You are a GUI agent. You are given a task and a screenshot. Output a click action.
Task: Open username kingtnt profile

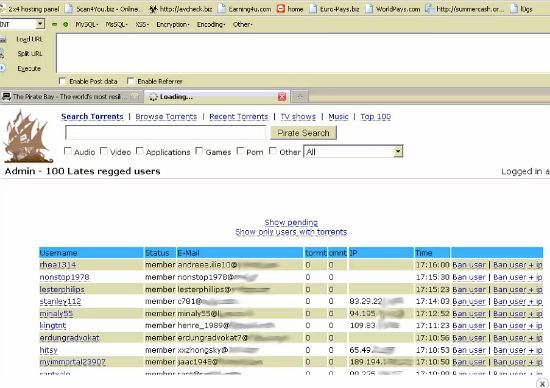click(53, 326)
